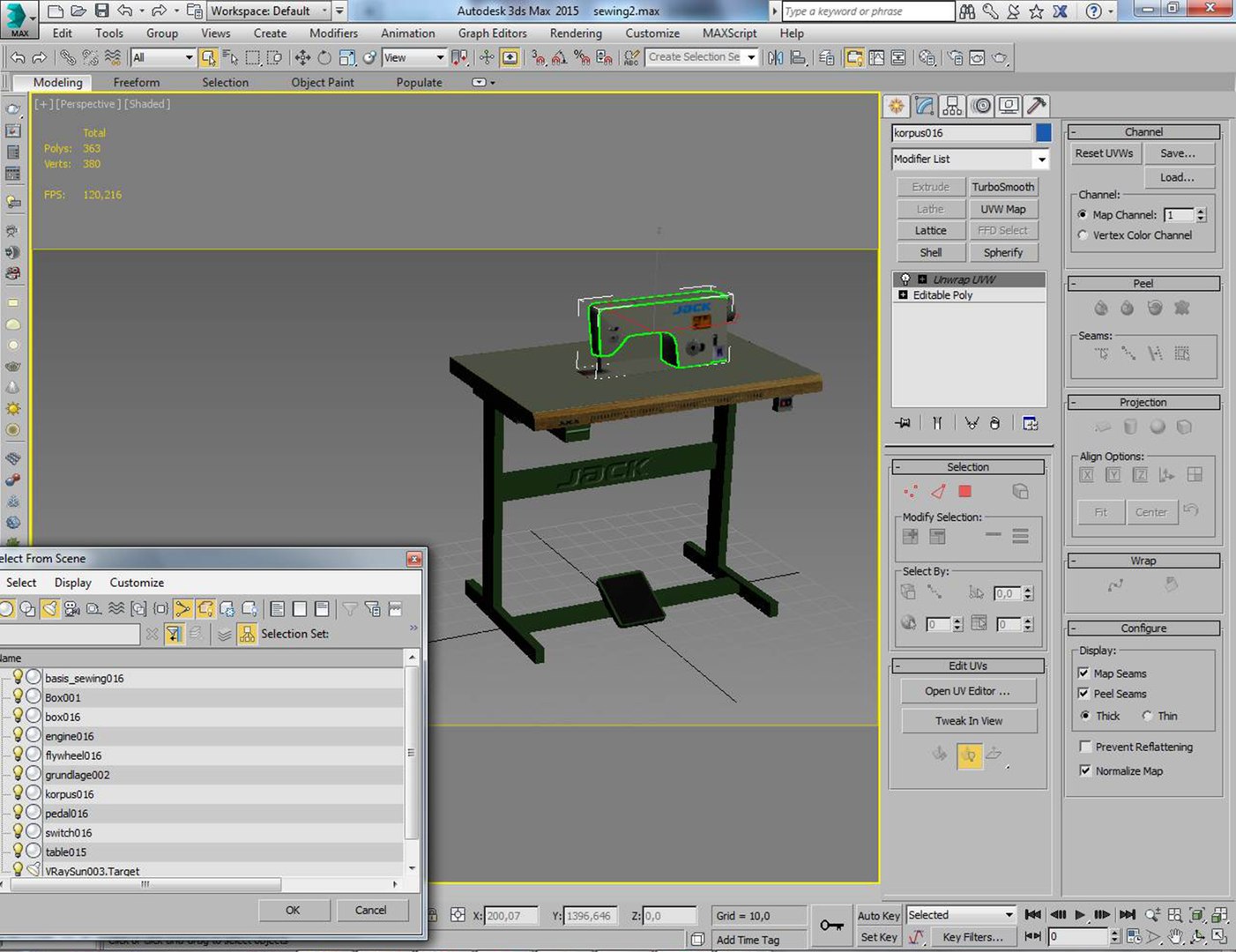Click the Mirror tool icon
Viewport: 1236px width, 952px height.
tap(776, 58)
